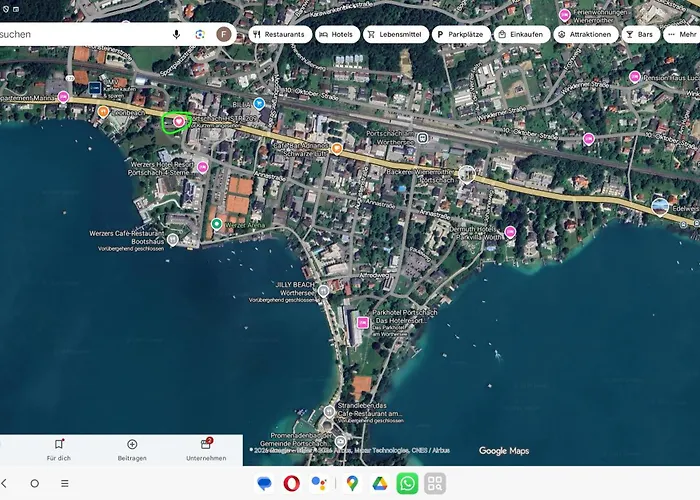This screenshot has width=700, height=500.
Task: Filter map by Restaurants chip
Action: (x=279, y=34)
